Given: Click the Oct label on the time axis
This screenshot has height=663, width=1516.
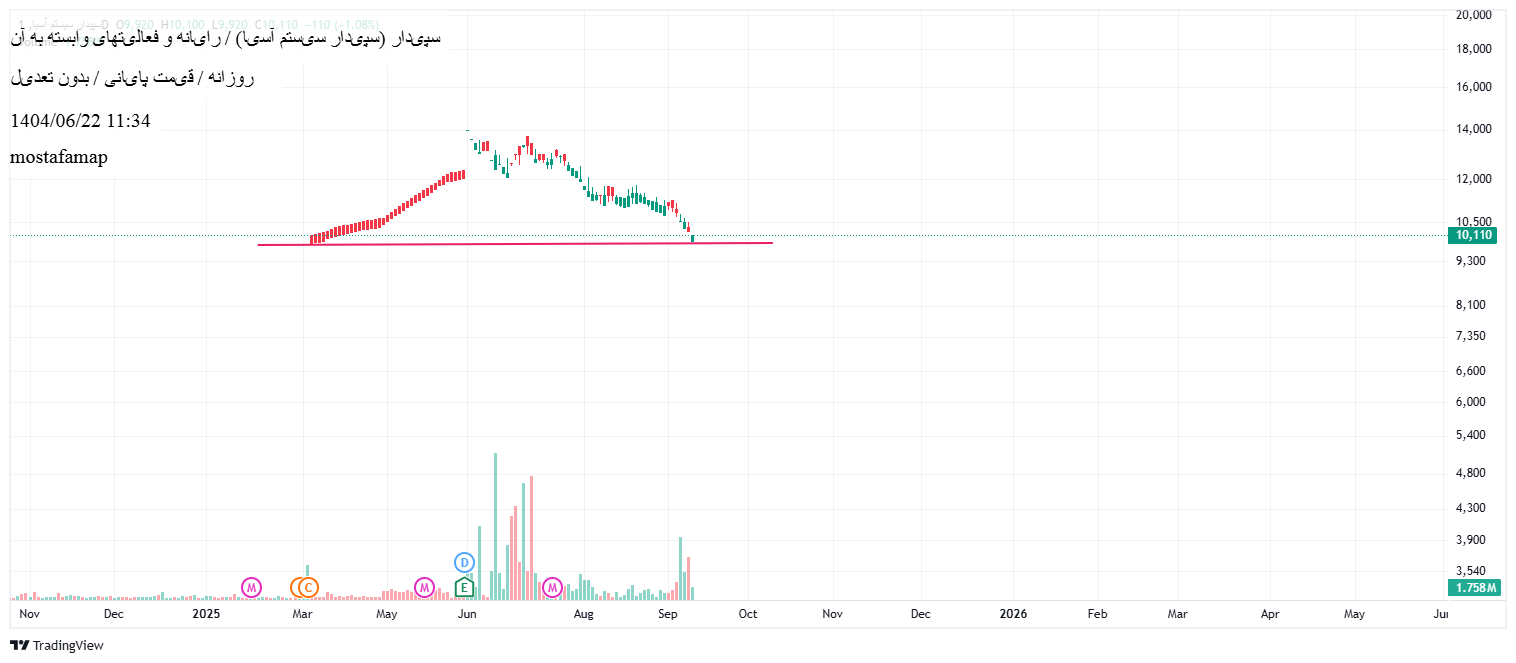Looking at the screenshot, I should coord(746,613).
